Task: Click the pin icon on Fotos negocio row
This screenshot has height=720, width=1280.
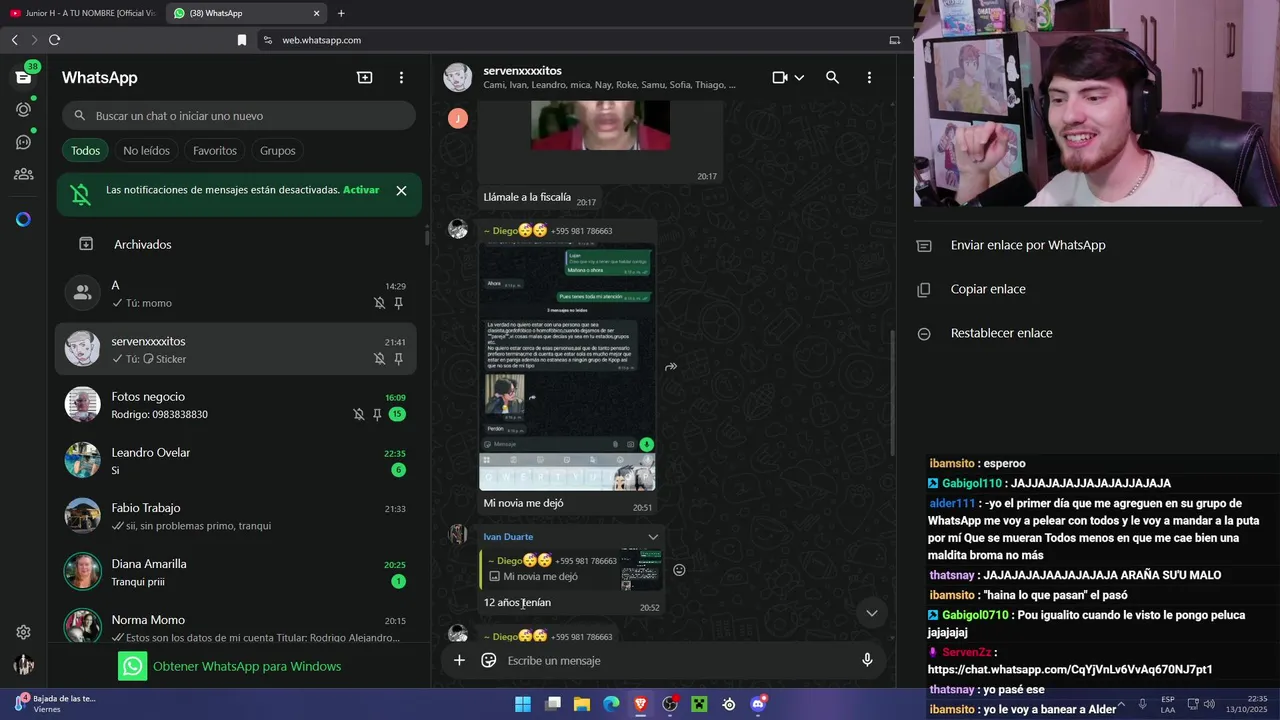Action: pyautogui.click(x=377, y=414)
